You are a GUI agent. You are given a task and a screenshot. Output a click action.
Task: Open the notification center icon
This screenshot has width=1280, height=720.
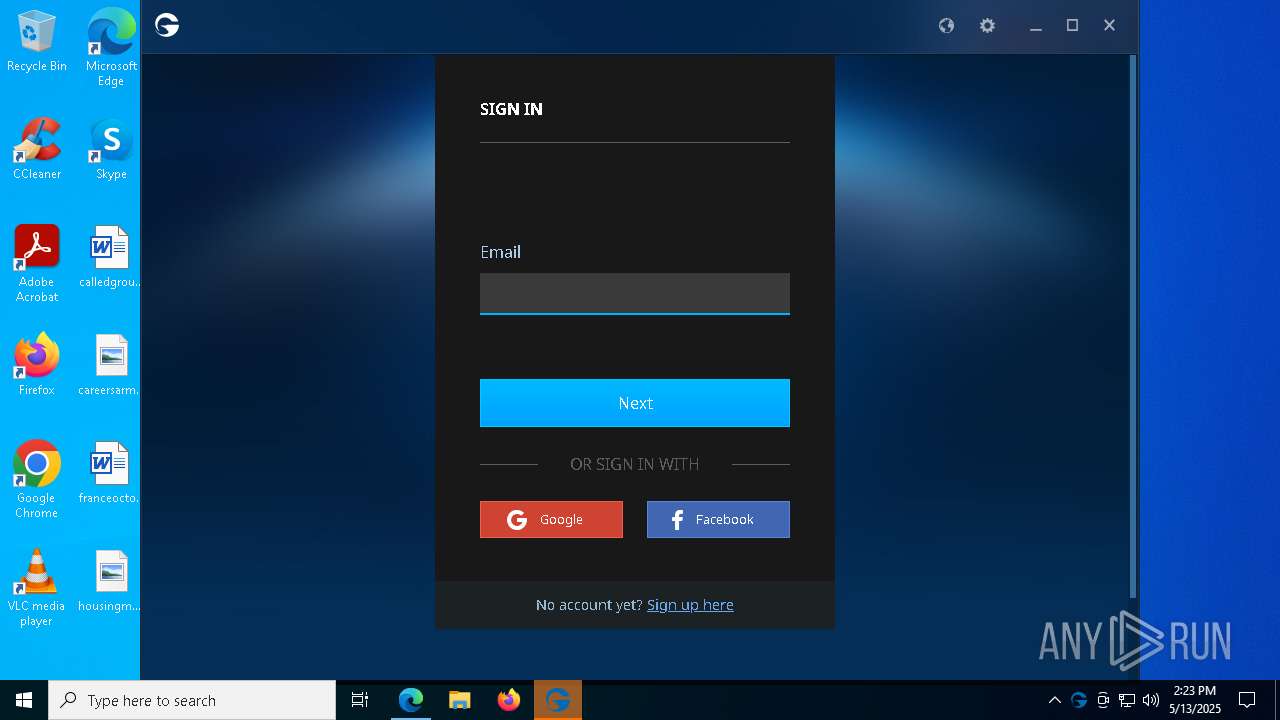click(1247, 700)
